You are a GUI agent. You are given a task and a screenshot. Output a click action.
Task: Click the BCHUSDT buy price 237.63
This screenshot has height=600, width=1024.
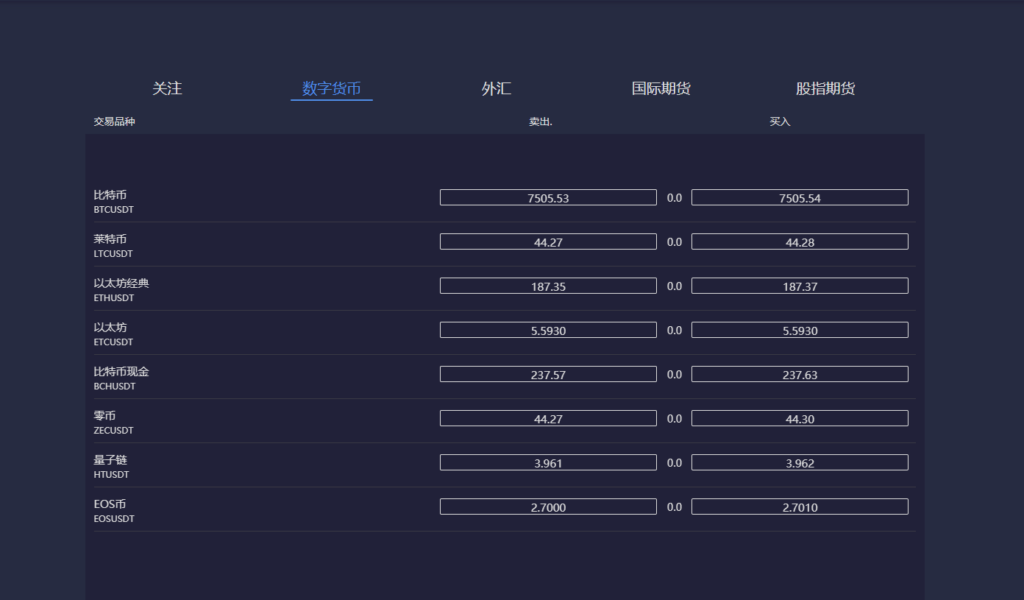coord(801,373)
